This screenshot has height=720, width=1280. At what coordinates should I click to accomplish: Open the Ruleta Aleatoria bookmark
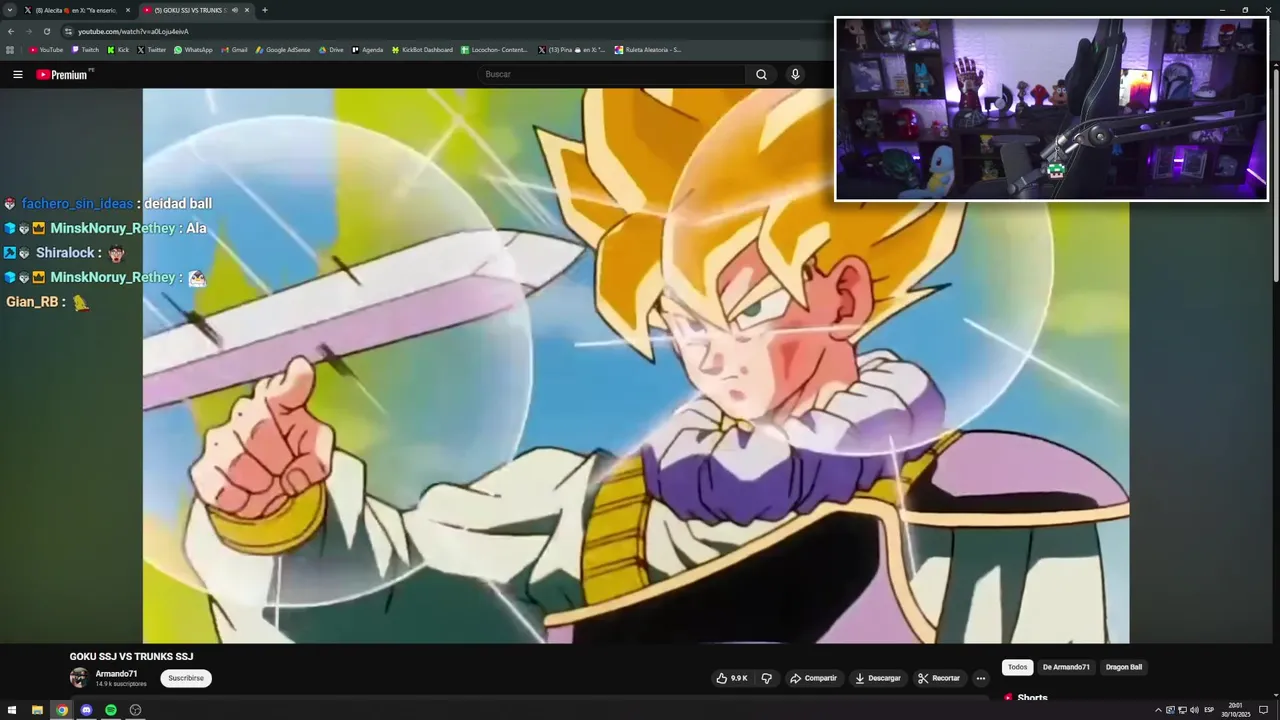648,50
